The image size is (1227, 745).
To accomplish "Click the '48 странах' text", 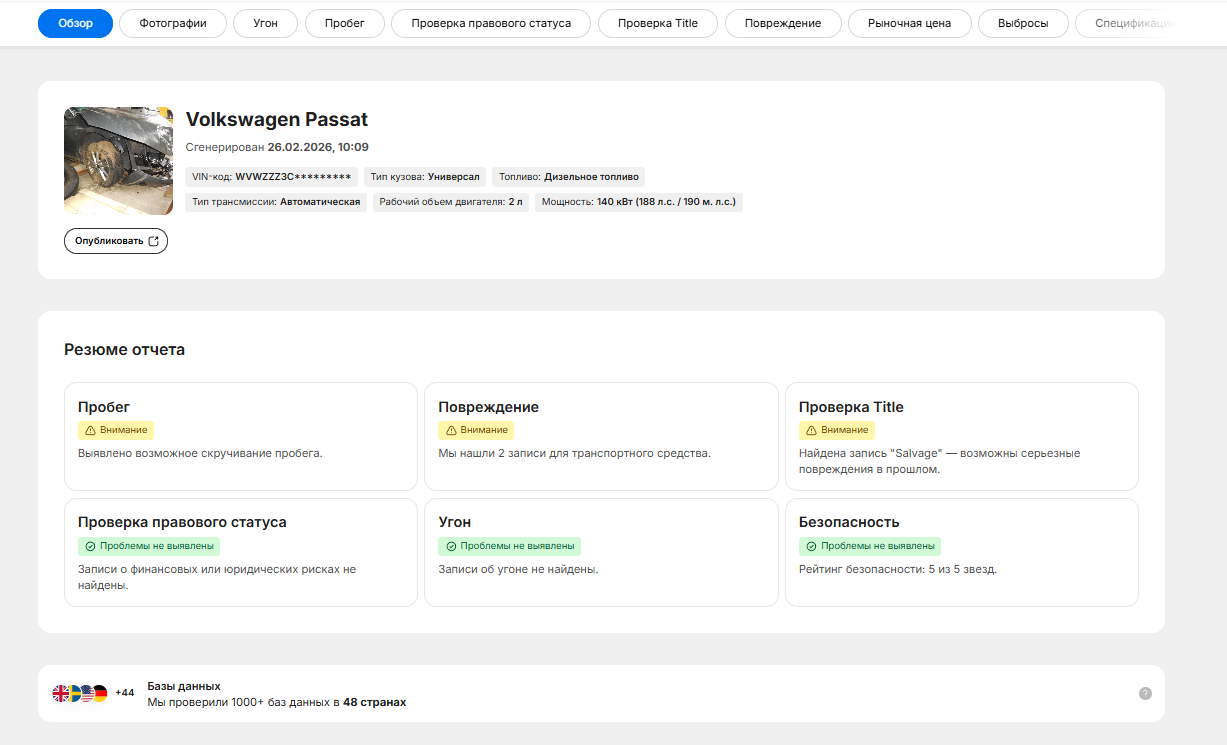I will click(374, 702).
